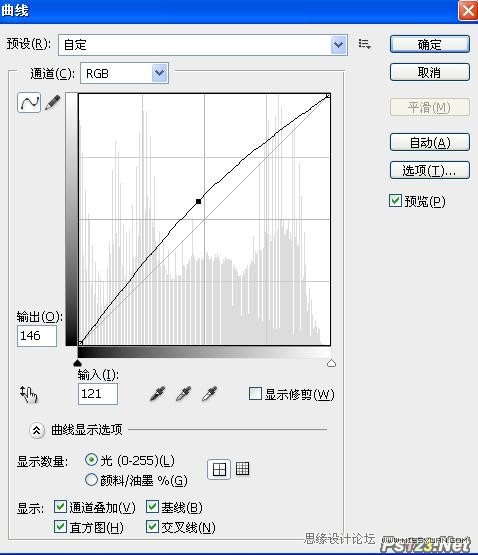478x555 pixels.
Task: Select the pencil draw-curve tool
Action: click(53, 103)
